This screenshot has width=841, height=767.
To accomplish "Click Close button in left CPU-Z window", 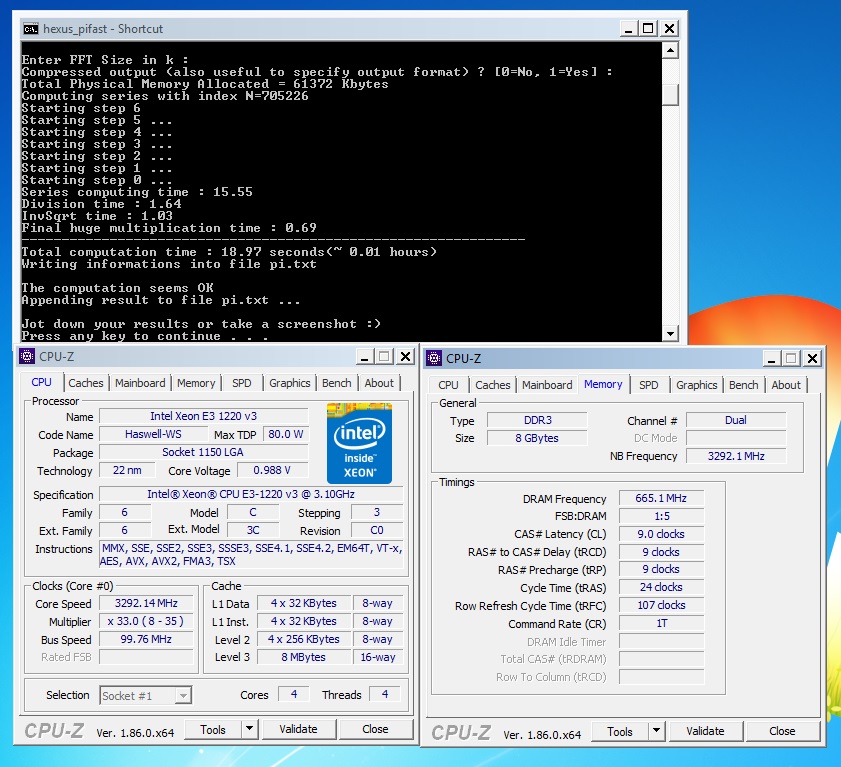I will click(375, 729).
